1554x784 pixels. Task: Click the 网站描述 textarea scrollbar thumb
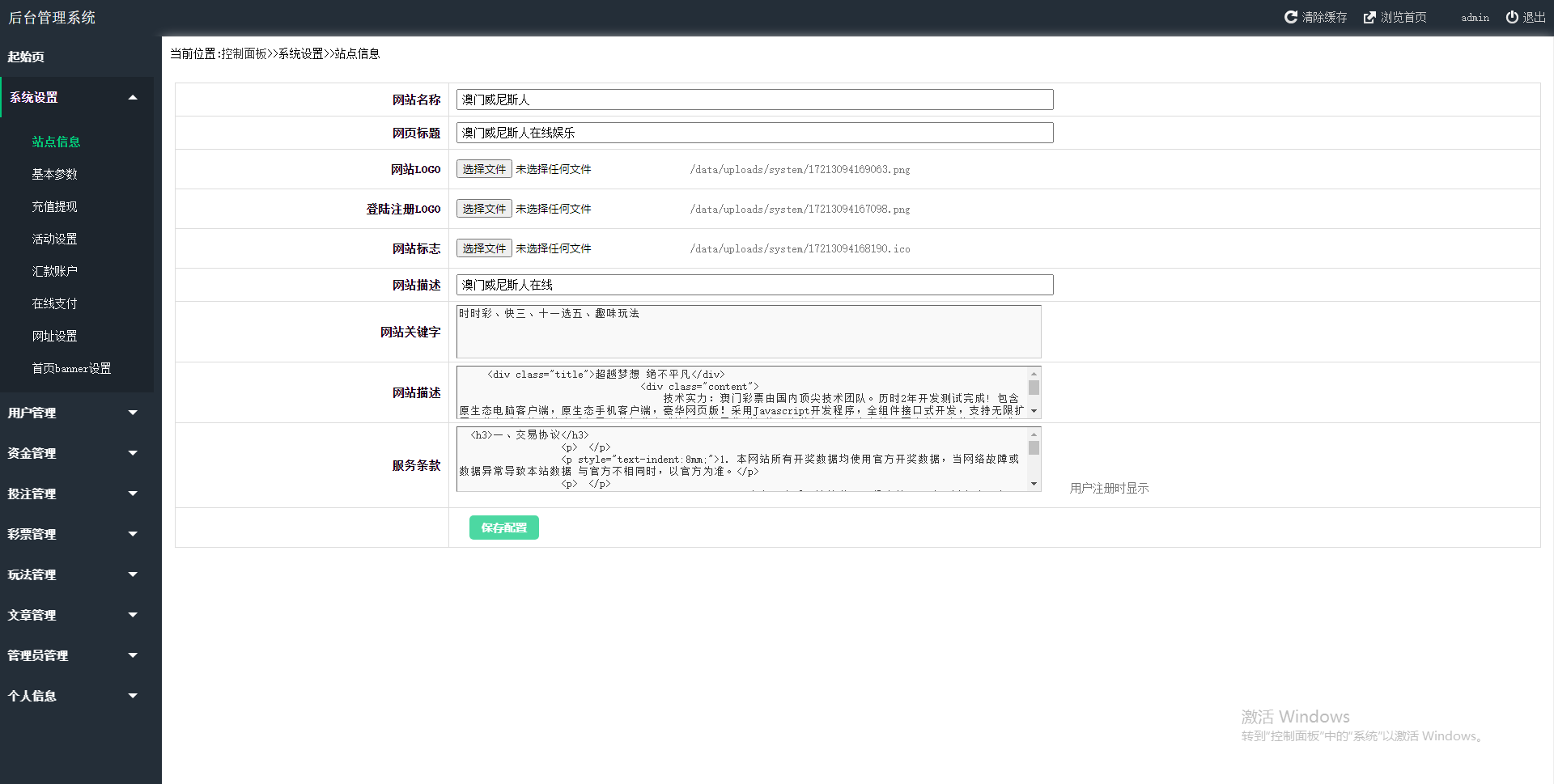point(1034,388)
